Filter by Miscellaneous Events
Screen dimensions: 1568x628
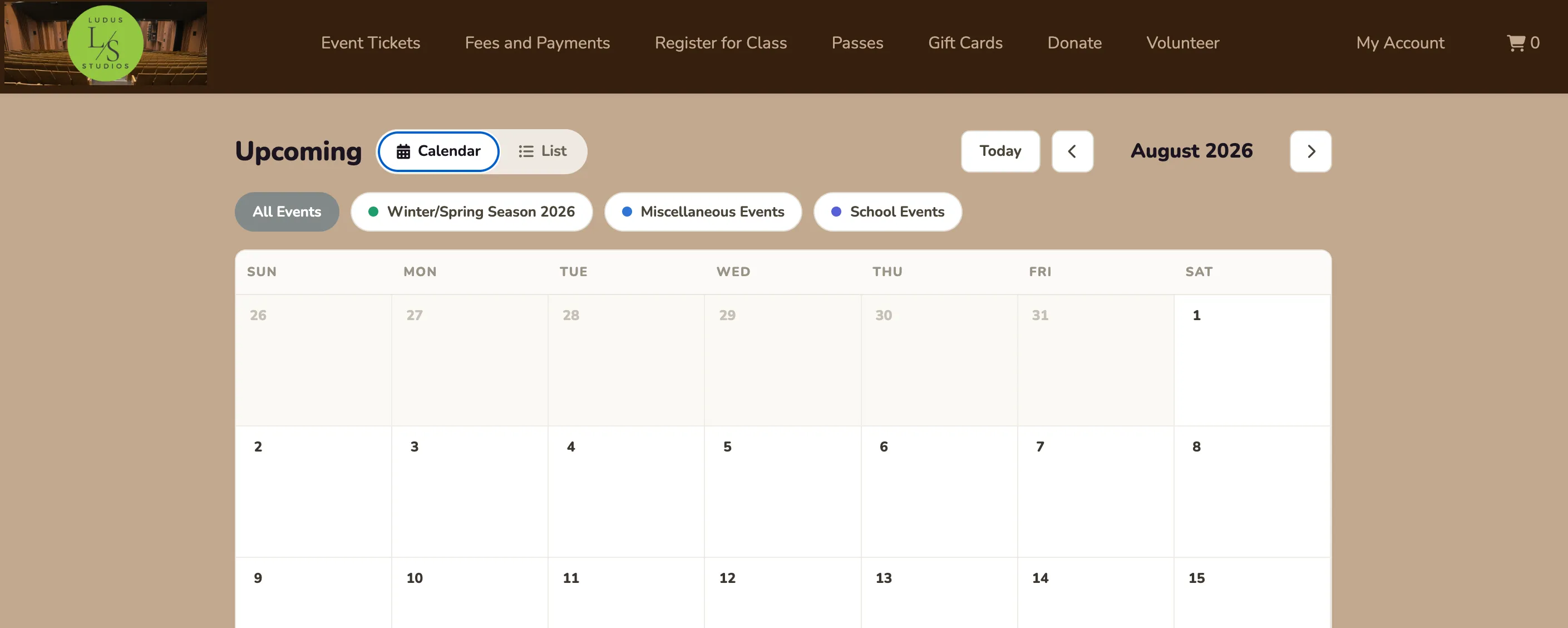pos(703,212)
